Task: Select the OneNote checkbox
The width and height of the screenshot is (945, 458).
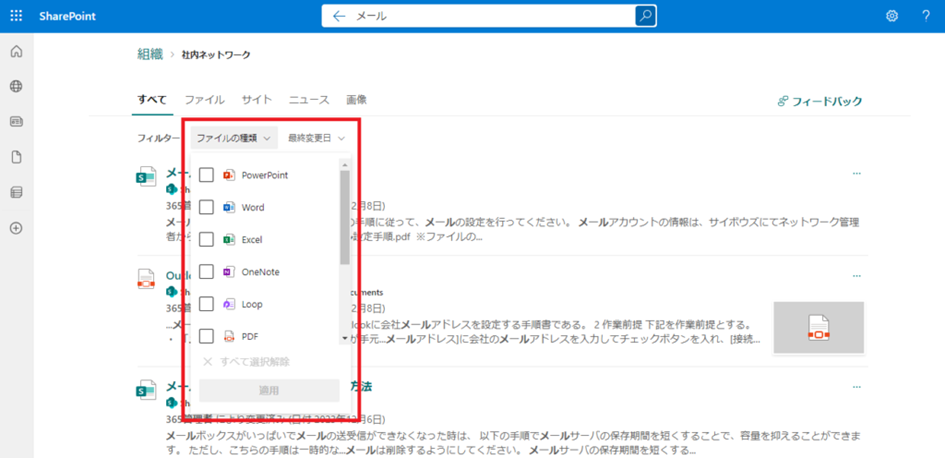Action: 206,272
